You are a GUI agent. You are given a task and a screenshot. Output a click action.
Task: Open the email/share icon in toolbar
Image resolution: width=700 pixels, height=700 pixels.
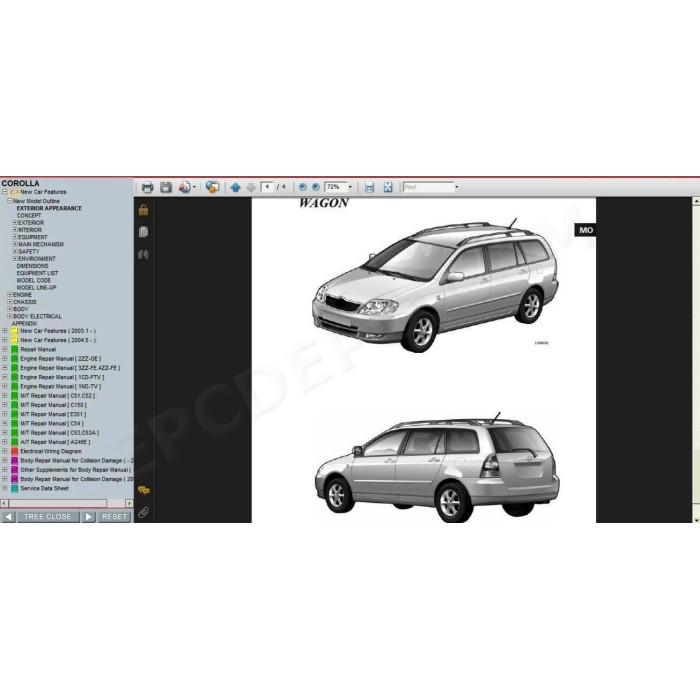tap(184, 188)
